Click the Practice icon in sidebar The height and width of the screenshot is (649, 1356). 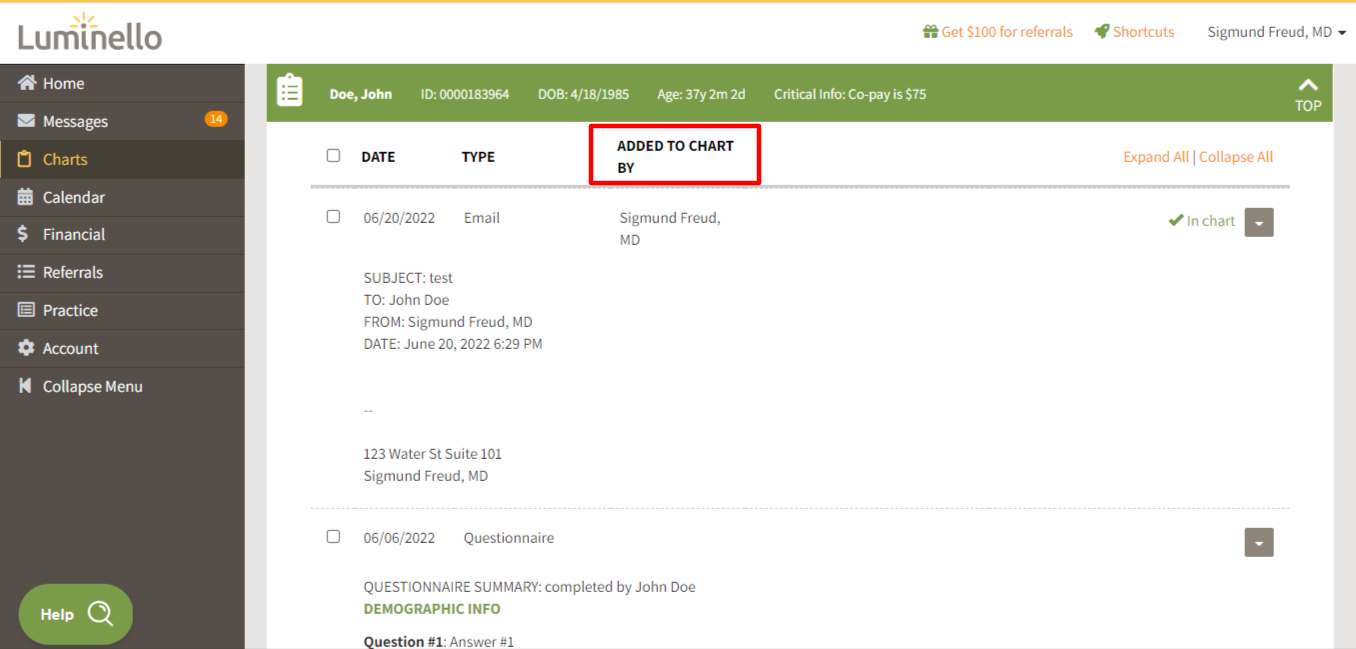[27, 310]
